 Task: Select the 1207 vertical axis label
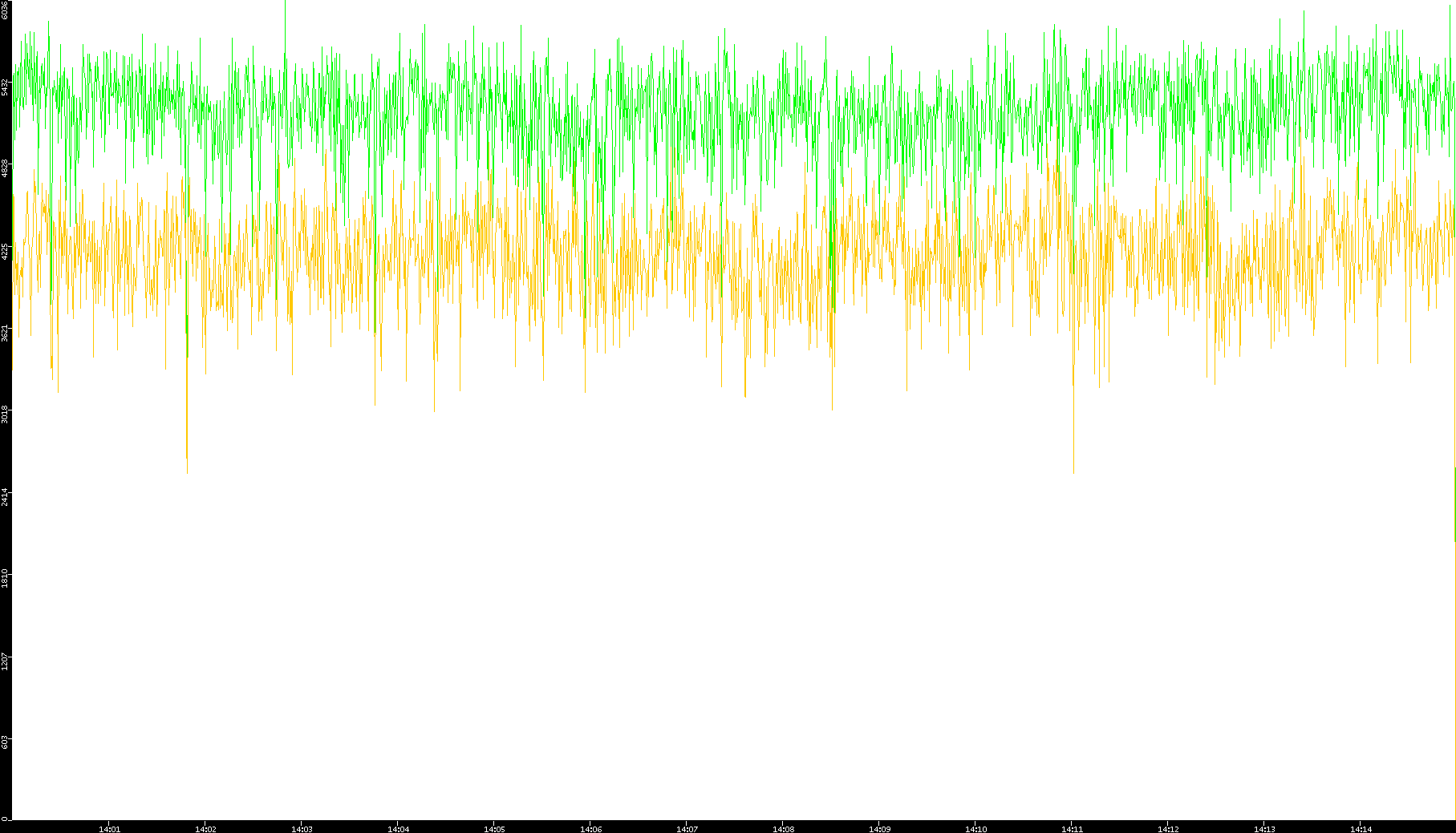tap(5, 661)
